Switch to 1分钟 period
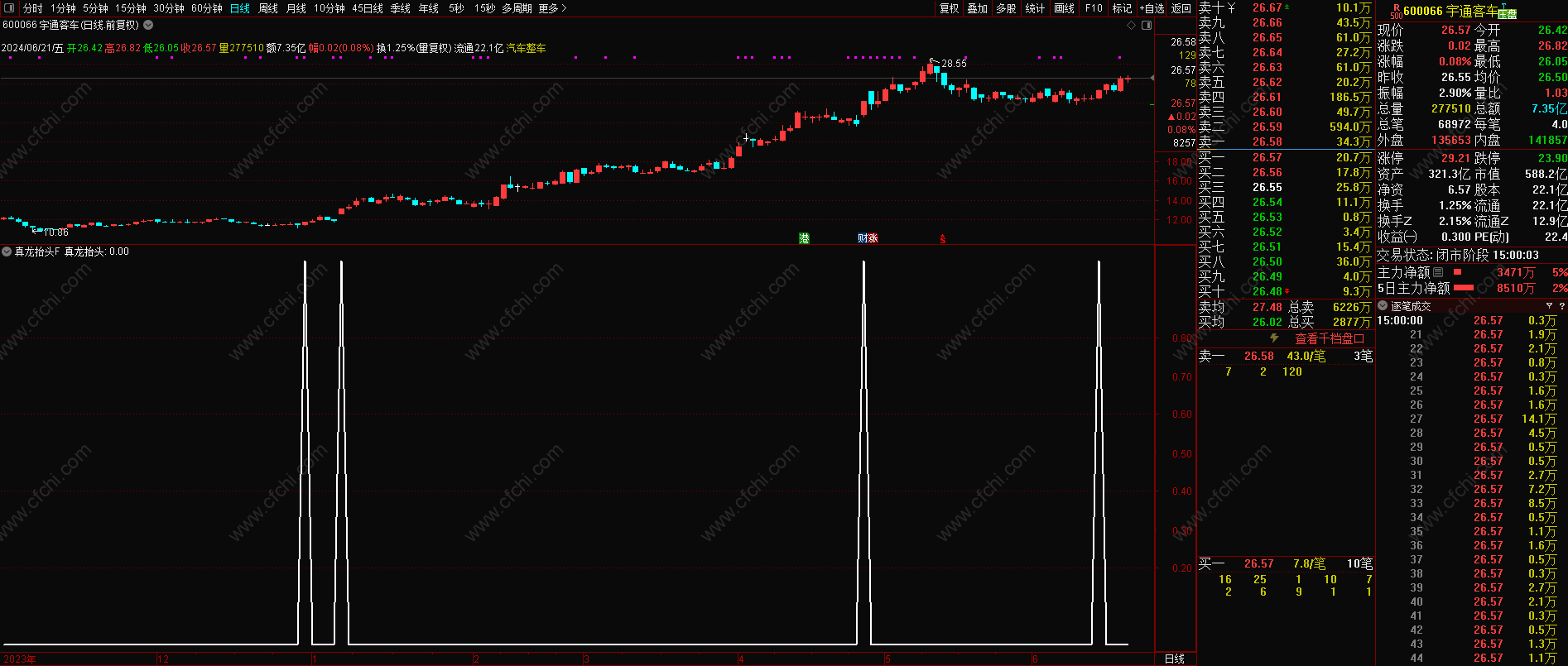Viewport: 1568px width, 666px height. point(63,8)
